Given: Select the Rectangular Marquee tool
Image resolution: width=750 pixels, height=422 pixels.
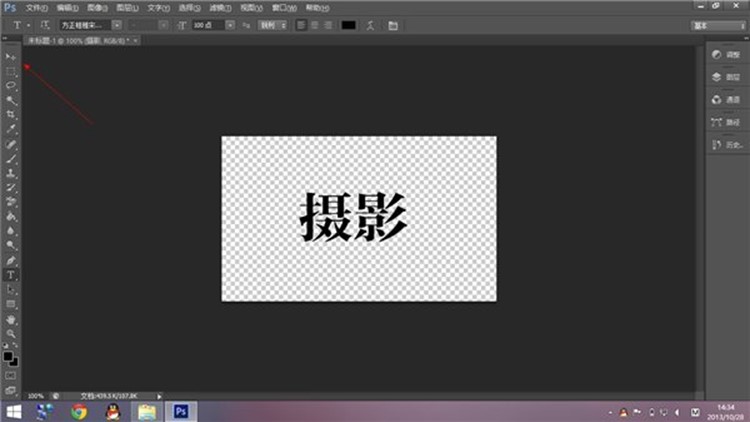Looking at the screenshot, I should point(11,72).
